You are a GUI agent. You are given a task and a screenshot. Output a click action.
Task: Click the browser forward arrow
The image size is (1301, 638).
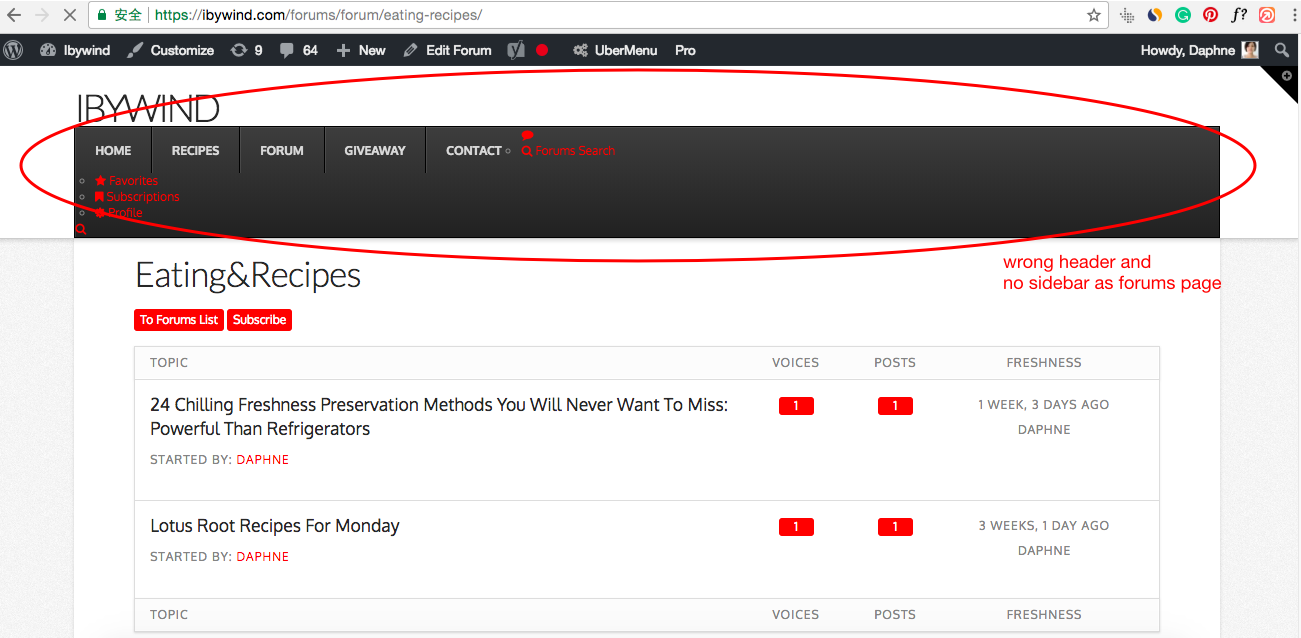pos(42,15)
